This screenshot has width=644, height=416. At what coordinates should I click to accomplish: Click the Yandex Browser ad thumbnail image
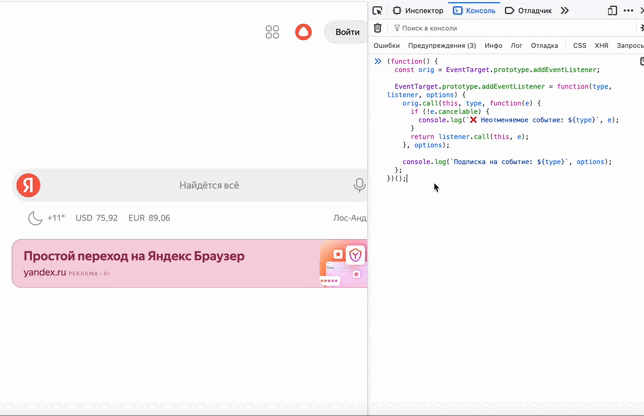pyautogui.click(x=343, y=264)
